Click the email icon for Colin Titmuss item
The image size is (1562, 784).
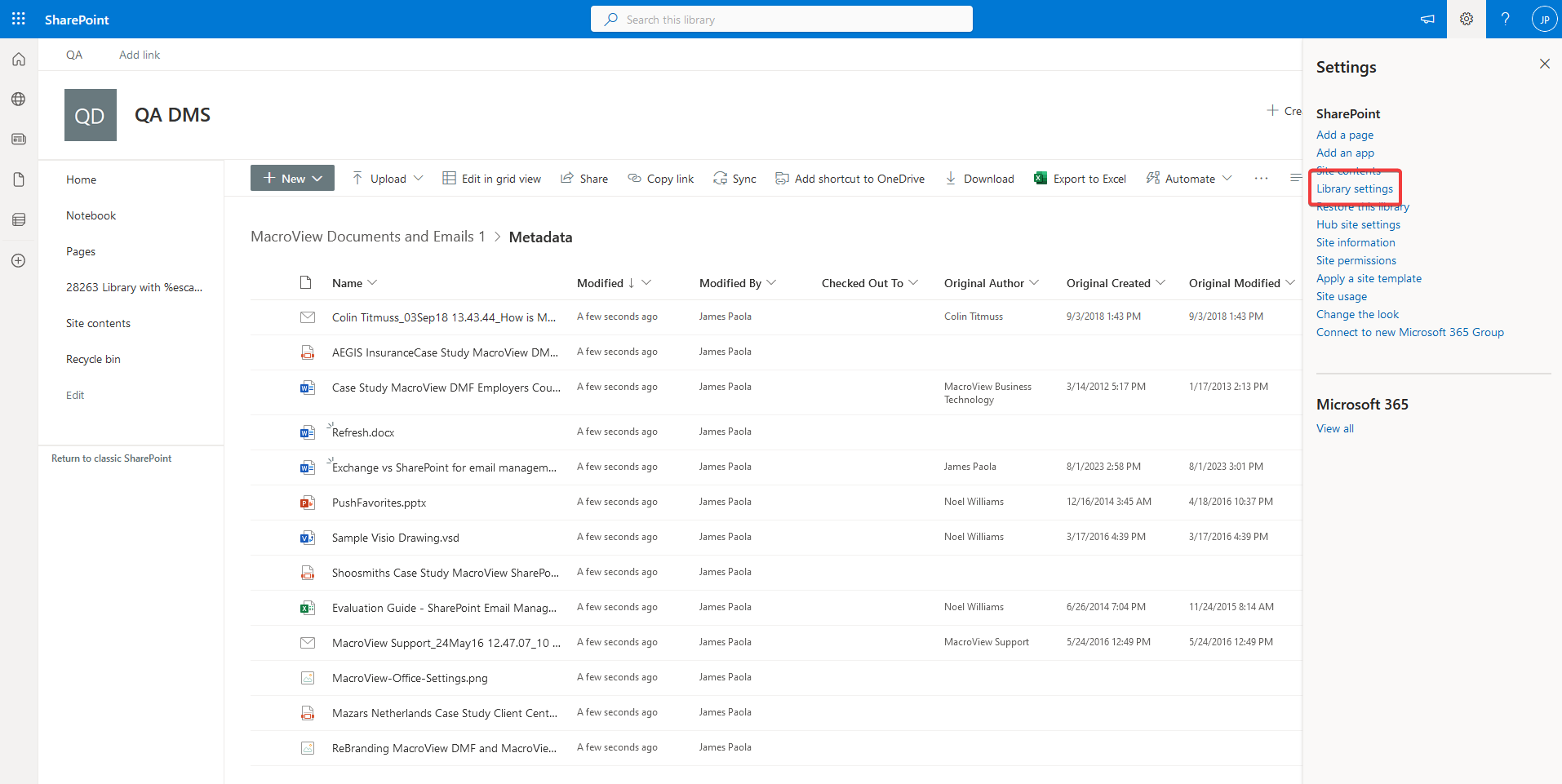point(307,317)
